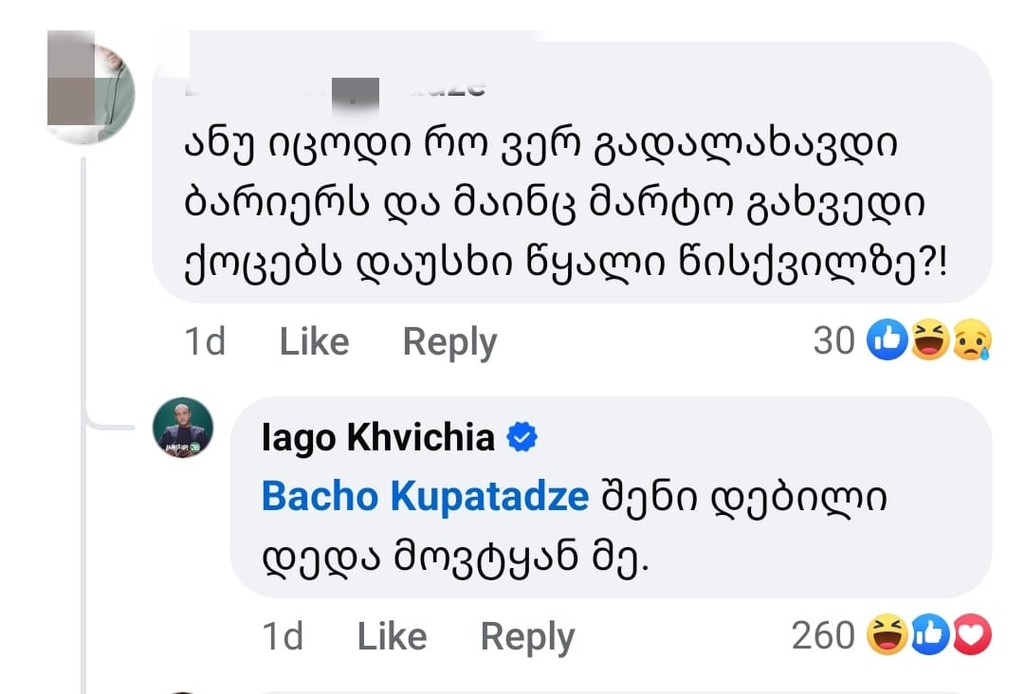1024x694 pixels.
Task: Click laughing reaction icon on first comment
Action: coord(930,341)
